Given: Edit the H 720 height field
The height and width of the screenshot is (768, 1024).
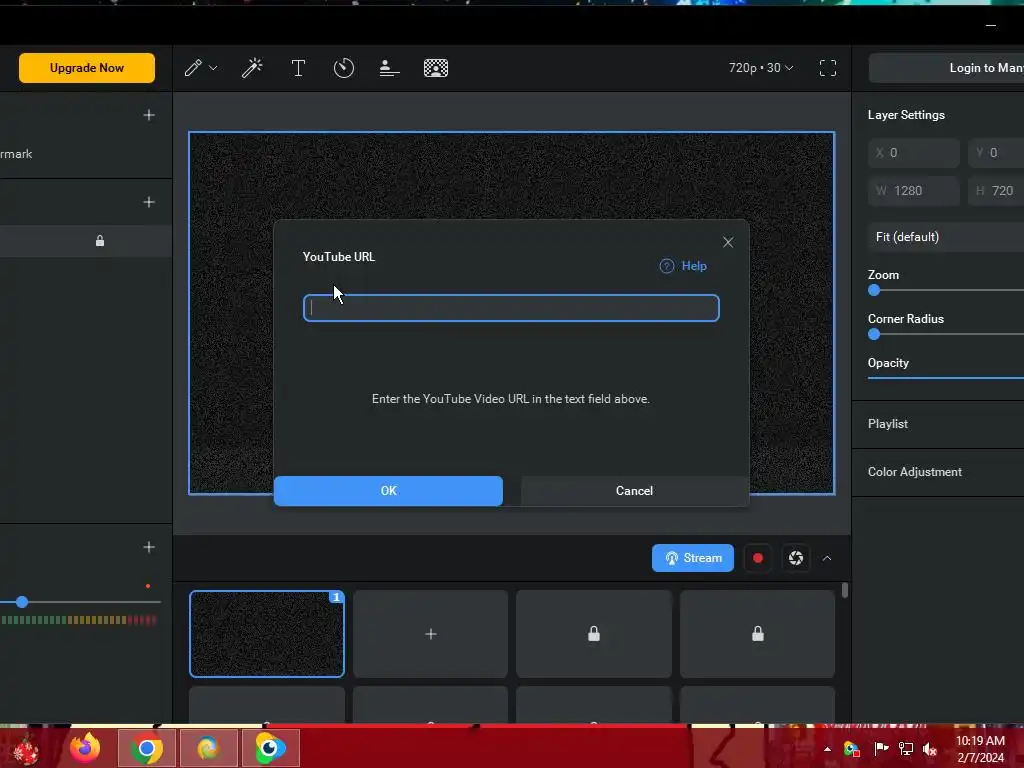Looking at the screenshot, I should pos(996,191).
